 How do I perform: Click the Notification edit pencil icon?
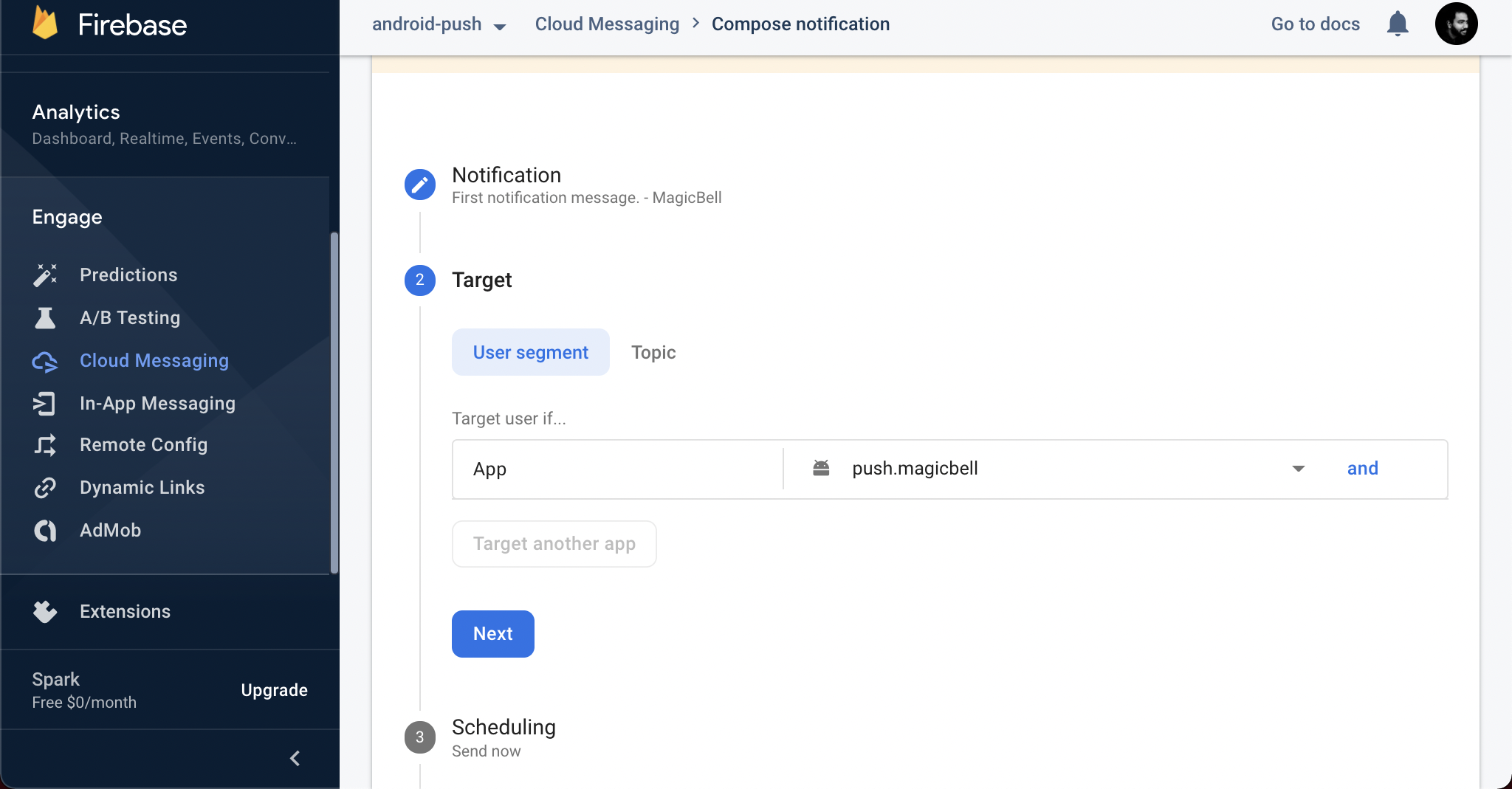(419, 184)
